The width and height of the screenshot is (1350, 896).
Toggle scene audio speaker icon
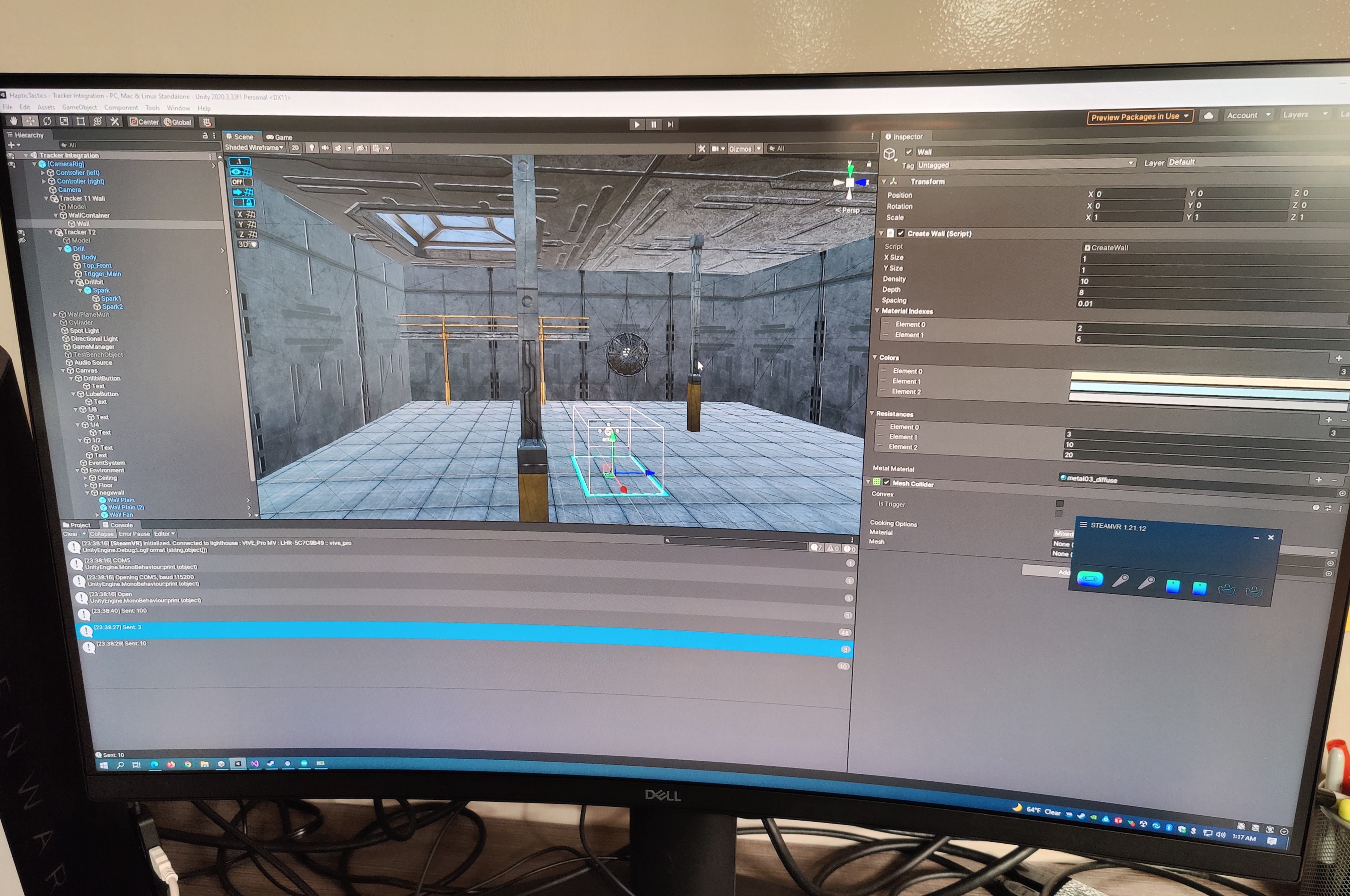click(x=325, y=148)
